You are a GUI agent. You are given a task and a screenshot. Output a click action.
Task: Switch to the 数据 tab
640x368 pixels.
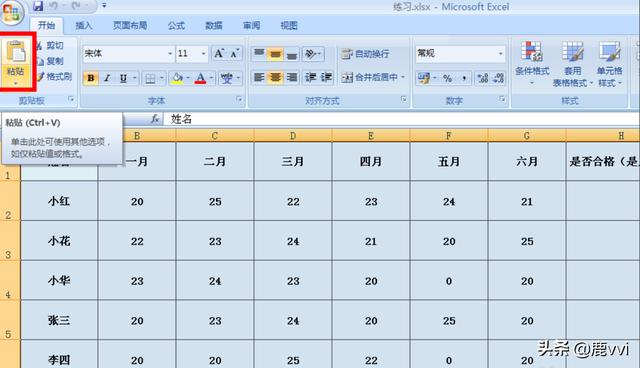point(214,25)
